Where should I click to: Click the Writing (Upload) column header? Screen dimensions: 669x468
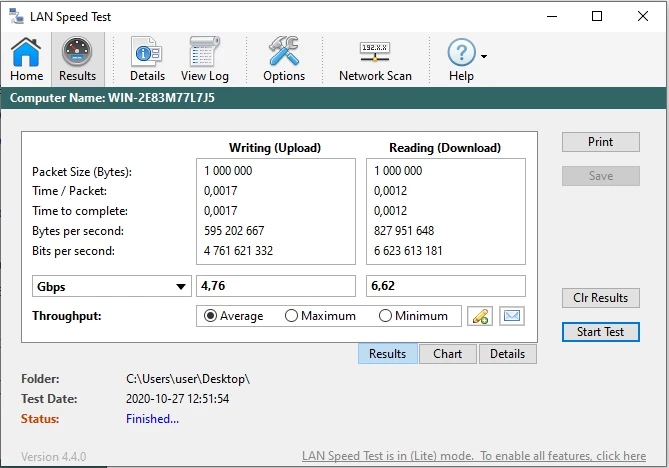point(275,148)
